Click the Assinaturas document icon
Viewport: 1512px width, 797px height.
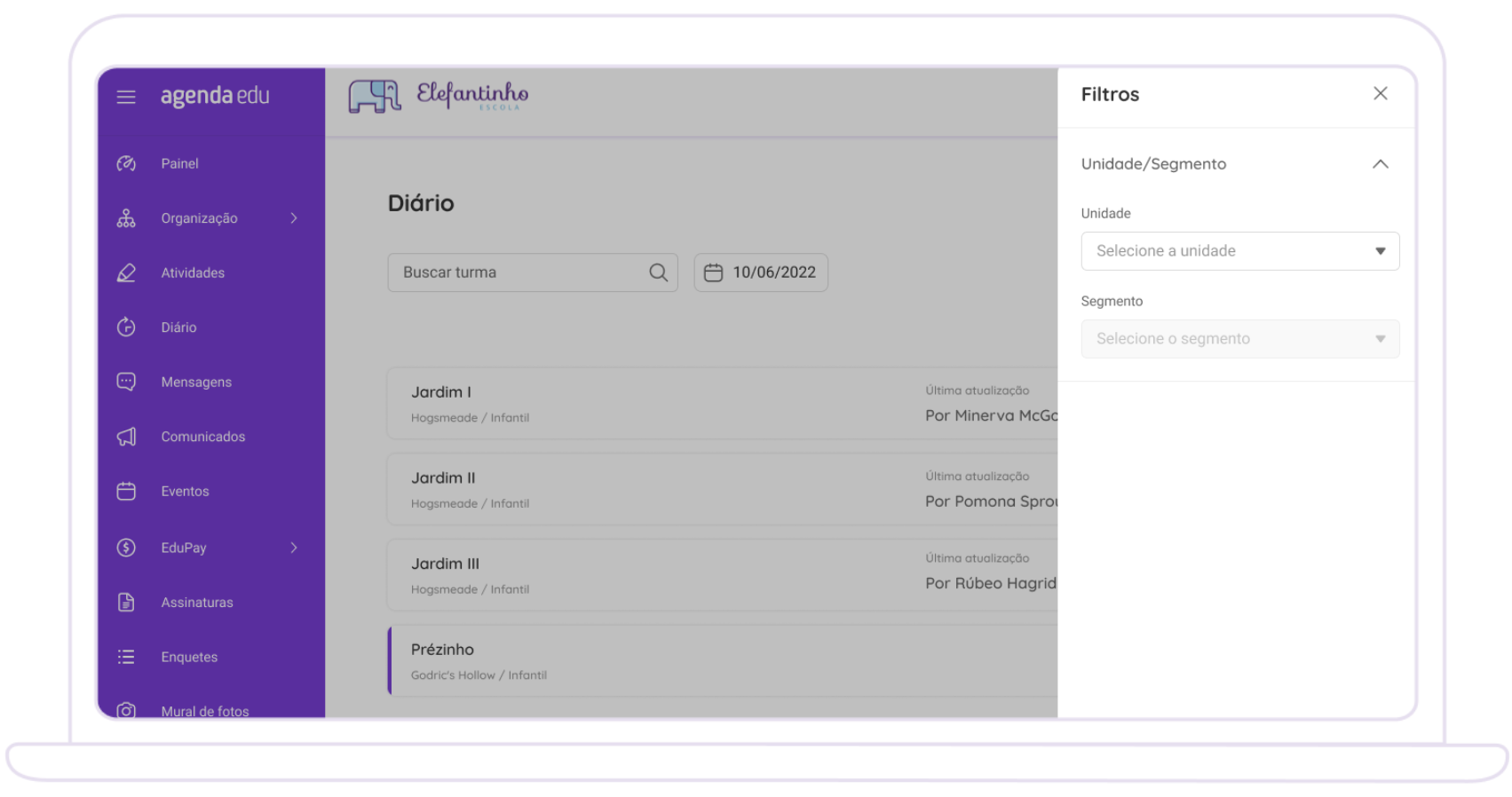point(126,602)
